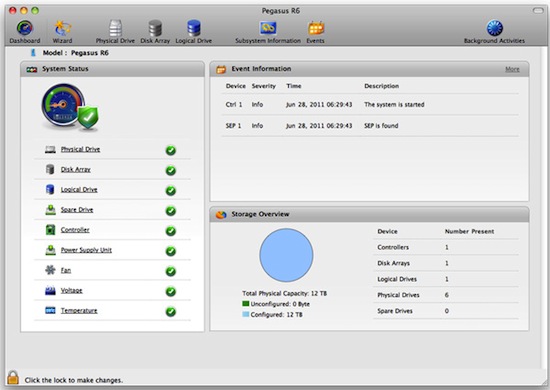This screenshot has width=550, height=390.
Task: Click the 'Total Physical Capacity: 12 TB' text
Action: click(284, 293)
